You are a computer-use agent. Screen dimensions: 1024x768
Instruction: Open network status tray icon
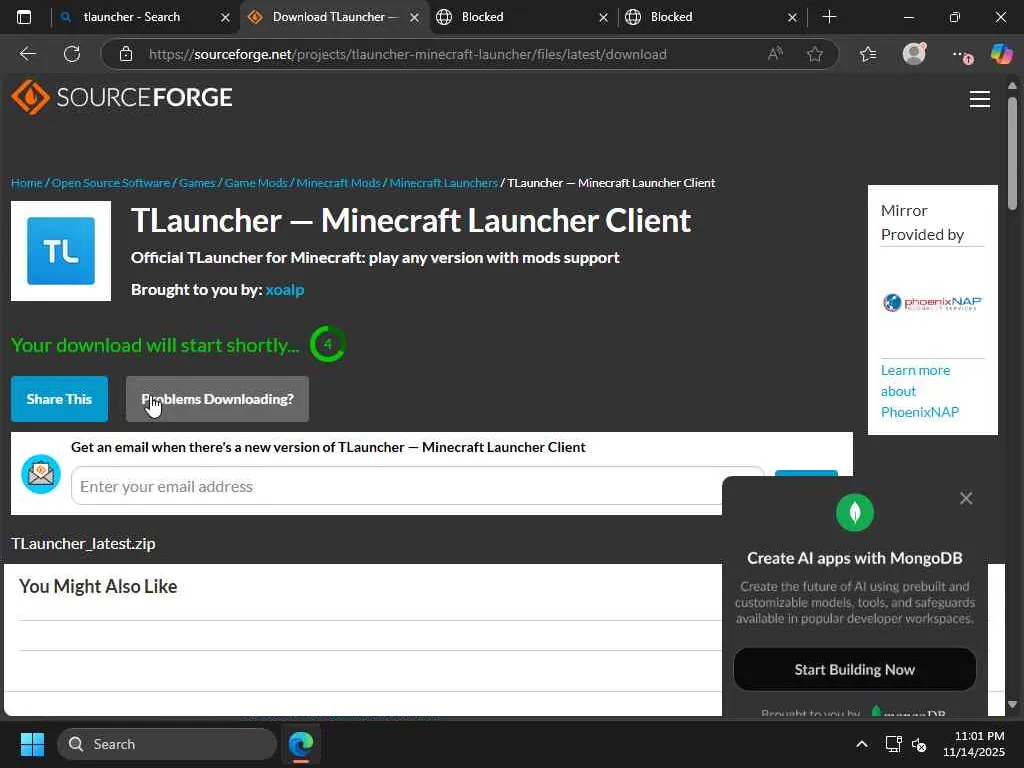pos(893,744)
